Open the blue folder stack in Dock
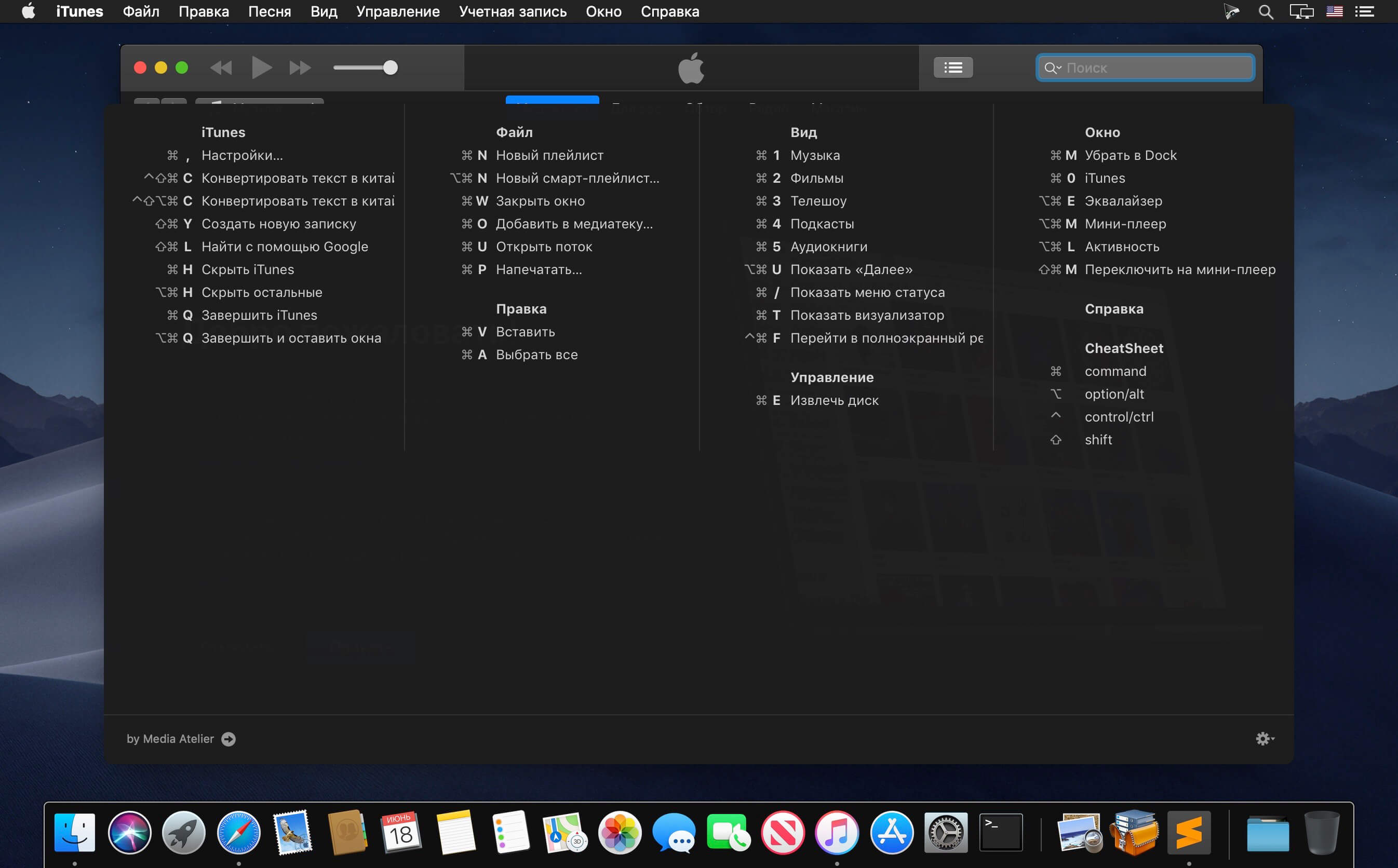The width and height of the screenshot is (1398, 868). point(1268,834)
